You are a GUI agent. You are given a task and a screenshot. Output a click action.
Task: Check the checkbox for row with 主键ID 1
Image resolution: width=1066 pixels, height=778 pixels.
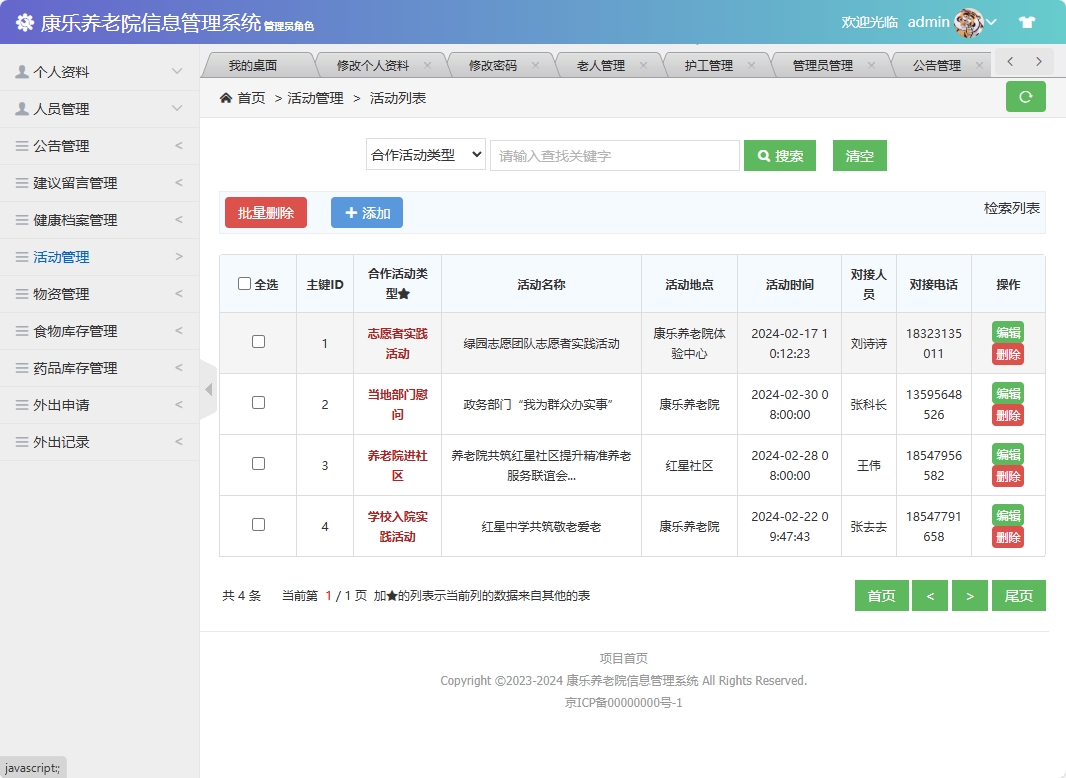[x=257, y=343]
